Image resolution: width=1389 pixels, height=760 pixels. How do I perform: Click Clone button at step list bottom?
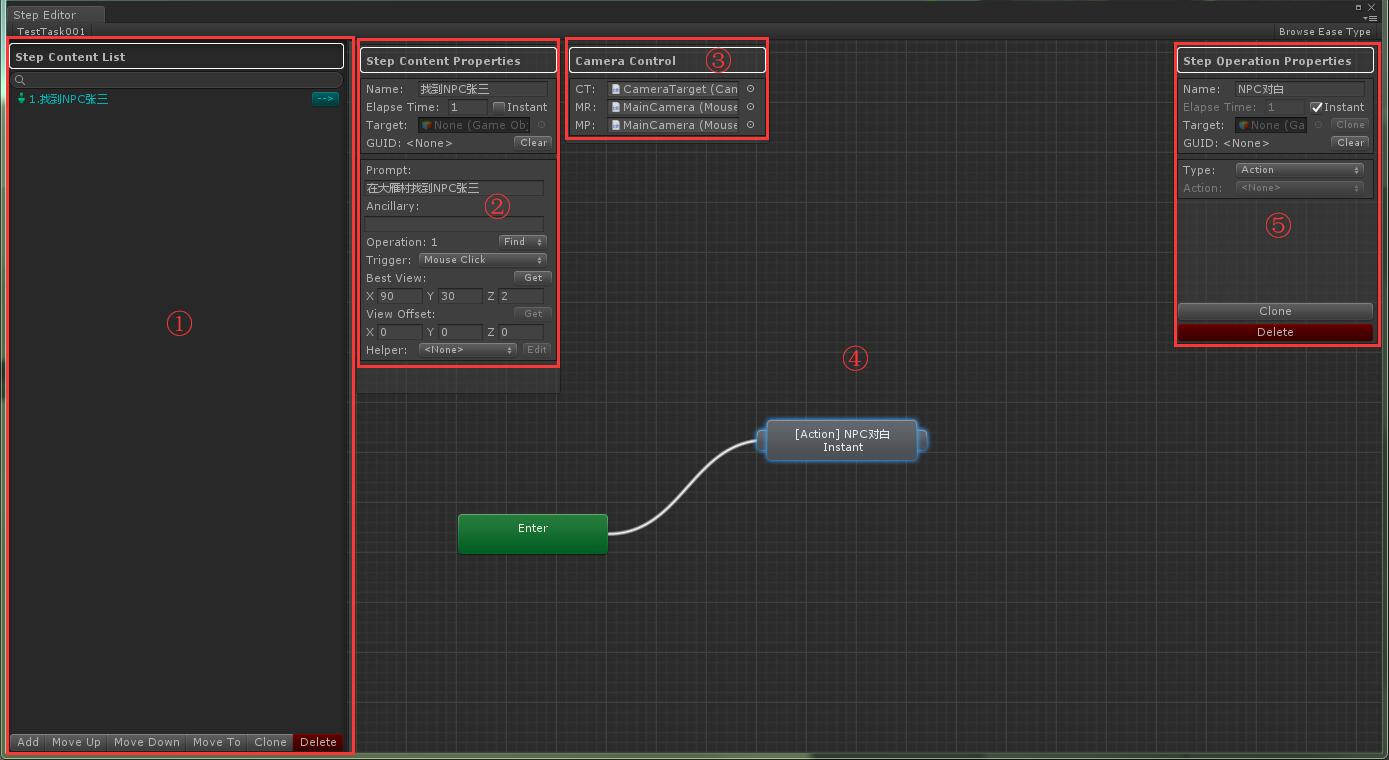click(270, 742)
